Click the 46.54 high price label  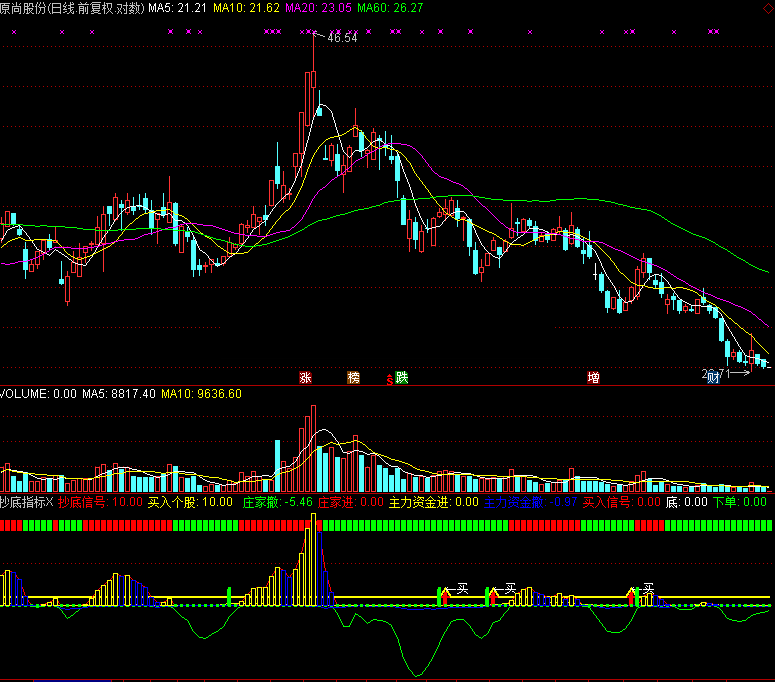tap(342, 38)
